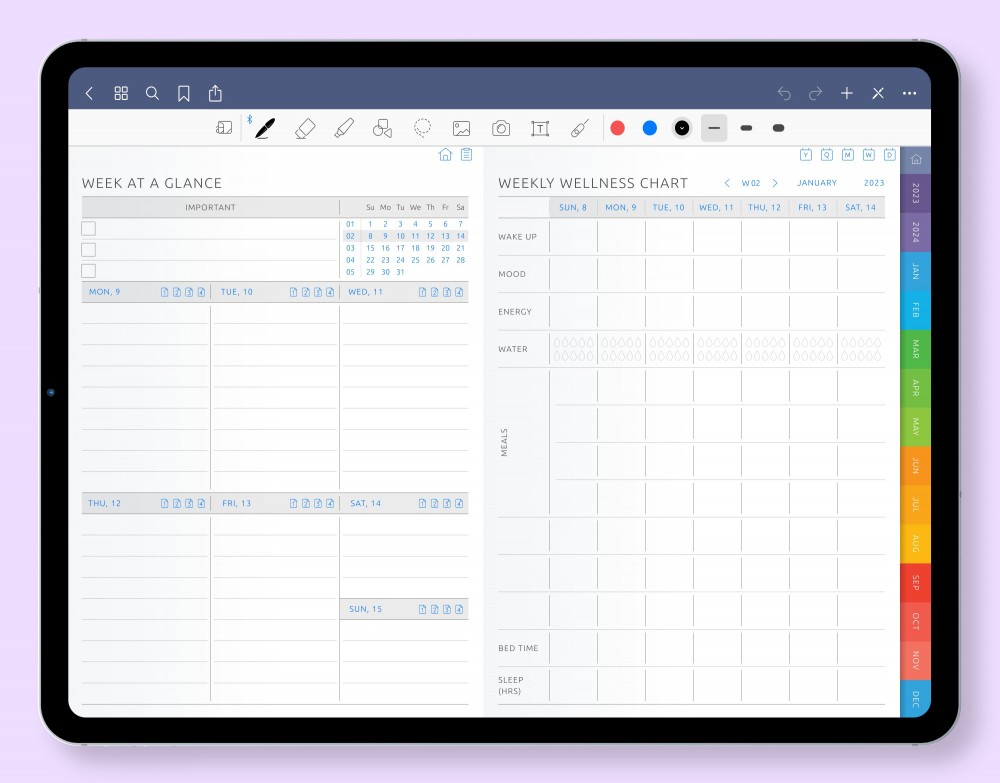Open the home tab in side index
1000x783 pixels.
click(x=916, y=159)
